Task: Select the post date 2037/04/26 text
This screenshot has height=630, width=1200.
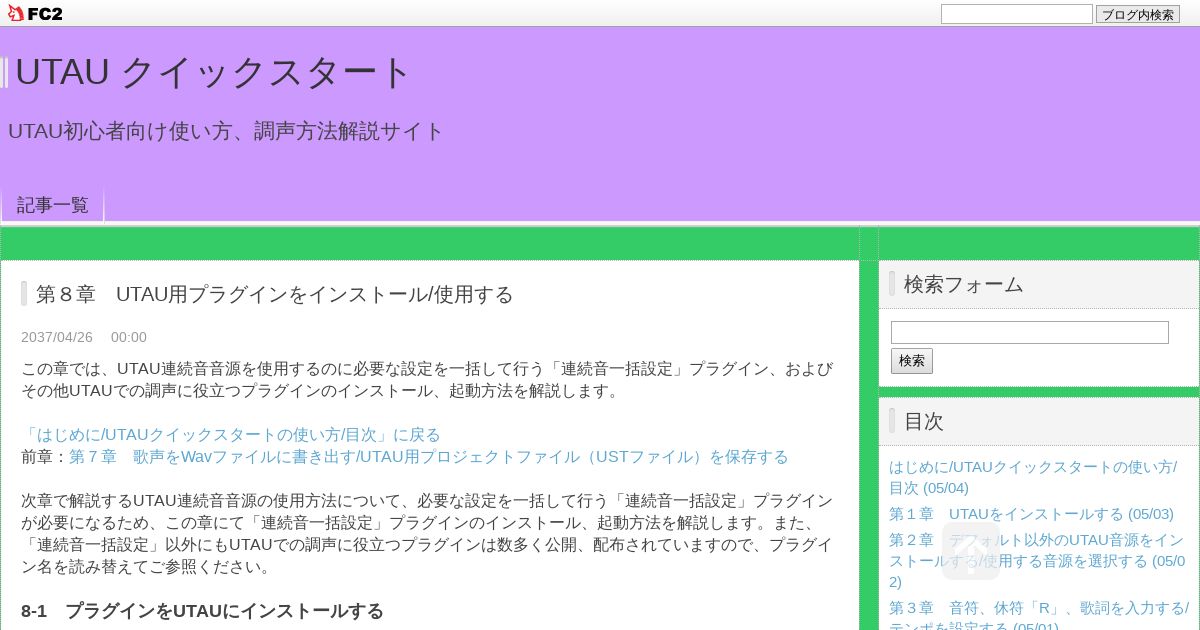Action: pyautogui.click(x=57, y=337)
